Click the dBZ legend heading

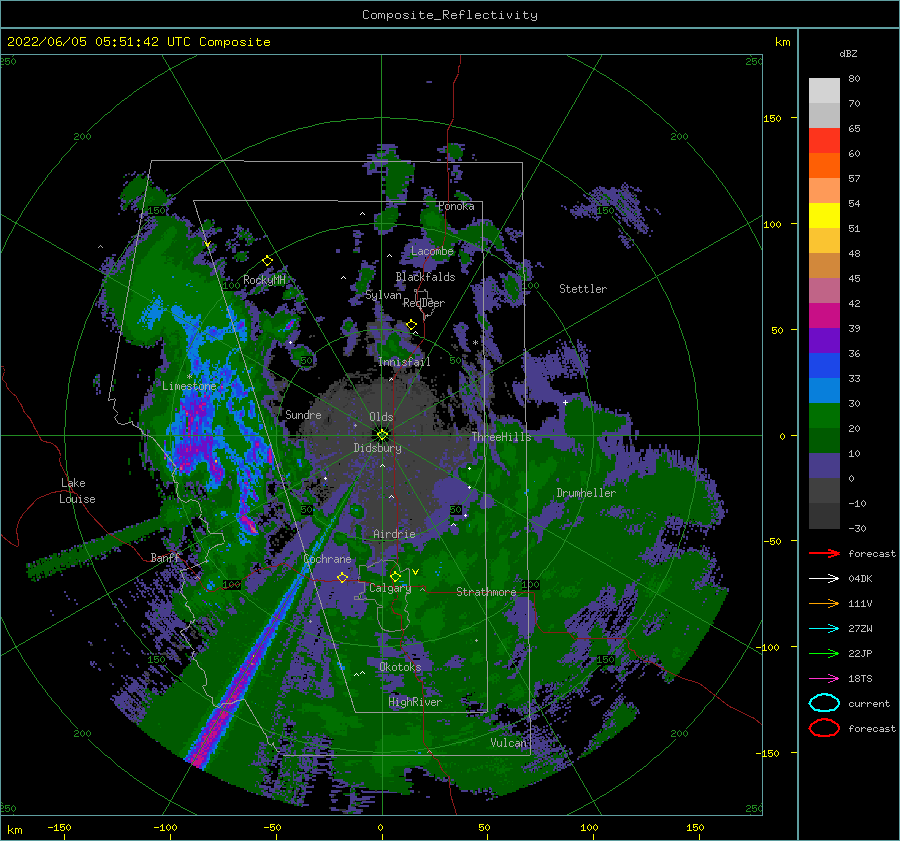pos(848,53)
